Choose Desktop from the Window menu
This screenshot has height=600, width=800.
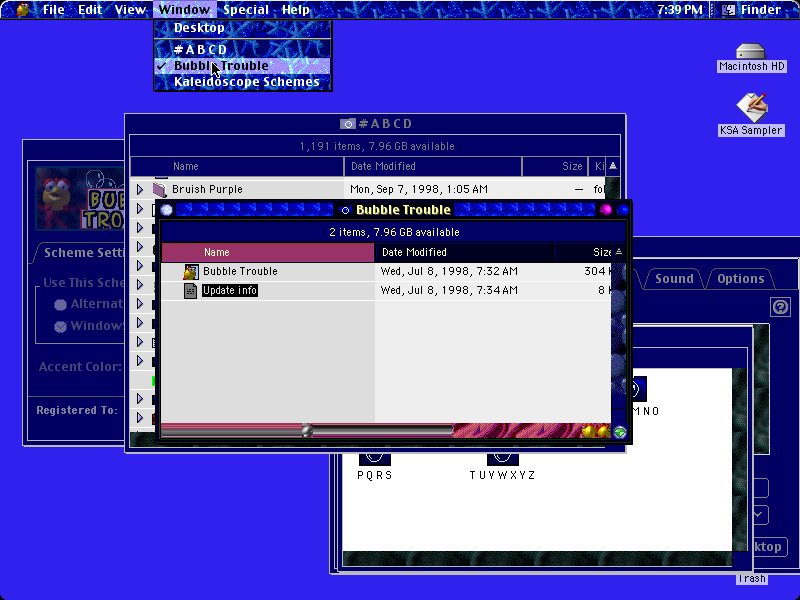coord(243,28)
